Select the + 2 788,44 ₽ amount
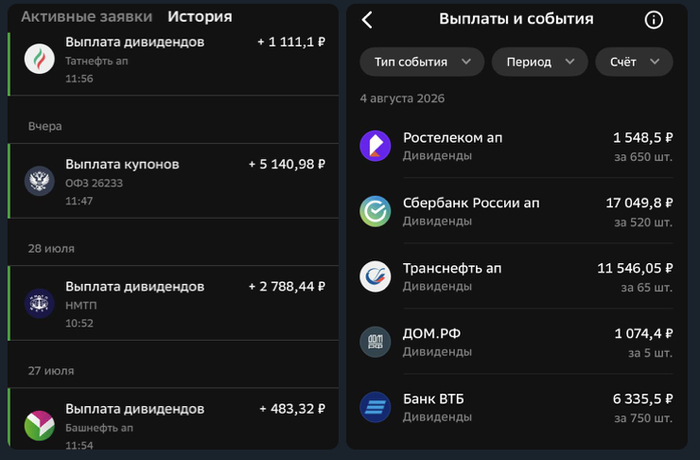Viewport: 700px width, 460px height. [x=287, y=287]
